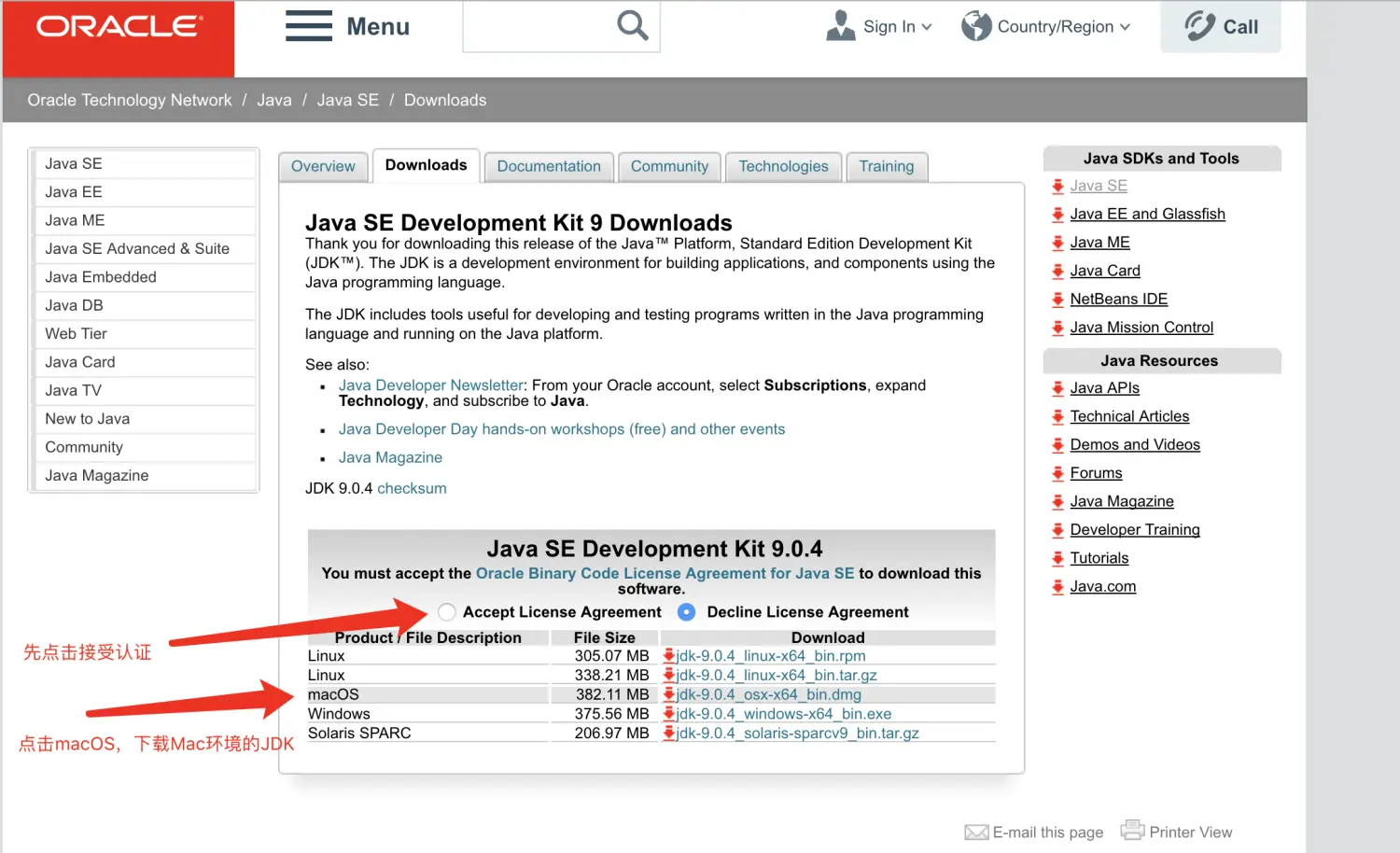The width and height of the screenshot is (1400, 853).
Task: Click arrow icon beside Technical Articles
Action: point(1057,417)
